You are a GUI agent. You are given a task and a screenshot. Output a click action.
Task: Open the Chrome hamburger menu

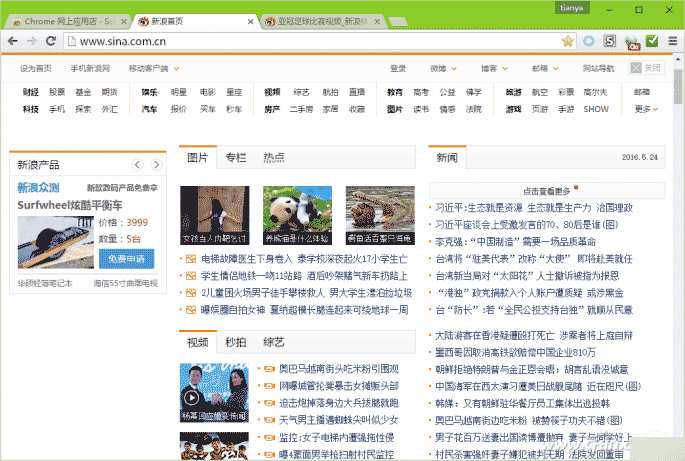673,41
